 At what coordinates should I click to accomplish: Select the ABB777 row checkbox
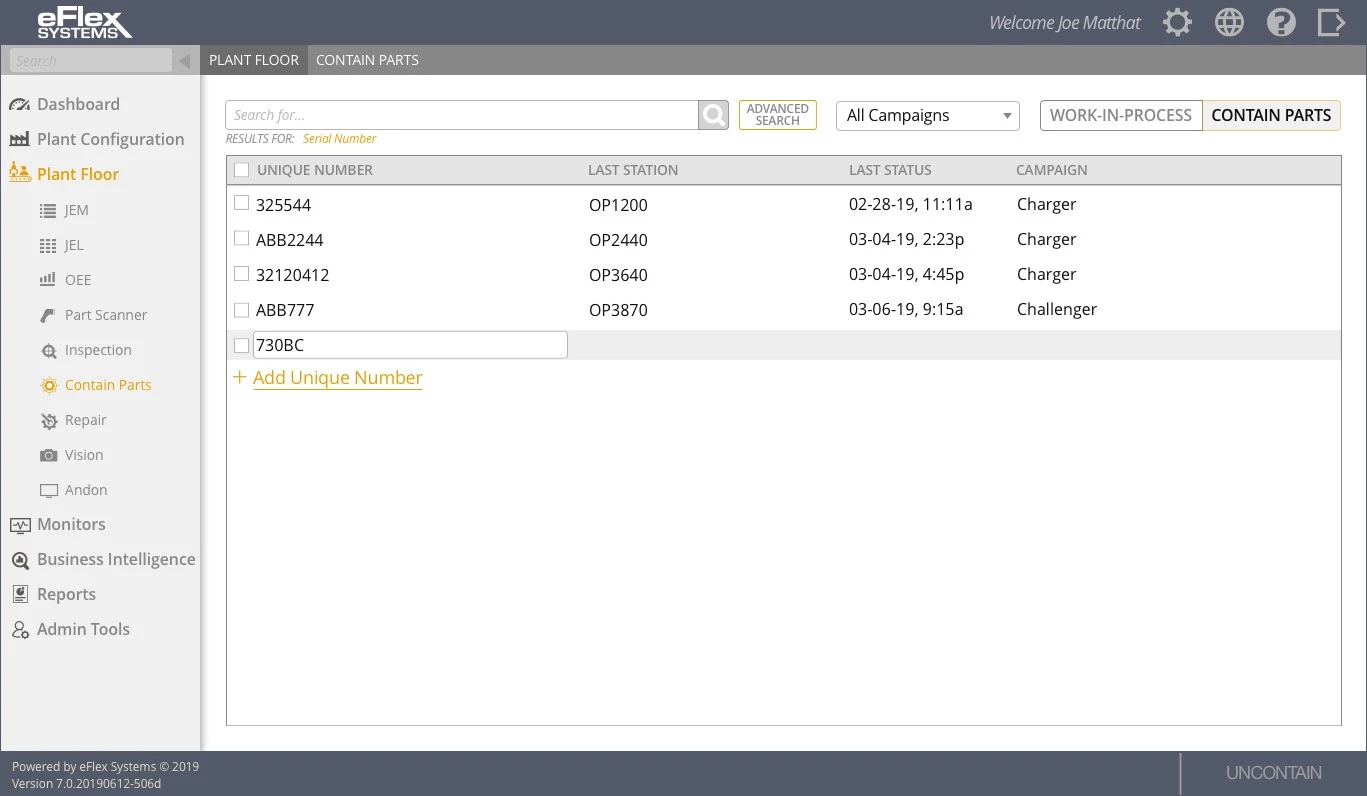pos(241,309)
